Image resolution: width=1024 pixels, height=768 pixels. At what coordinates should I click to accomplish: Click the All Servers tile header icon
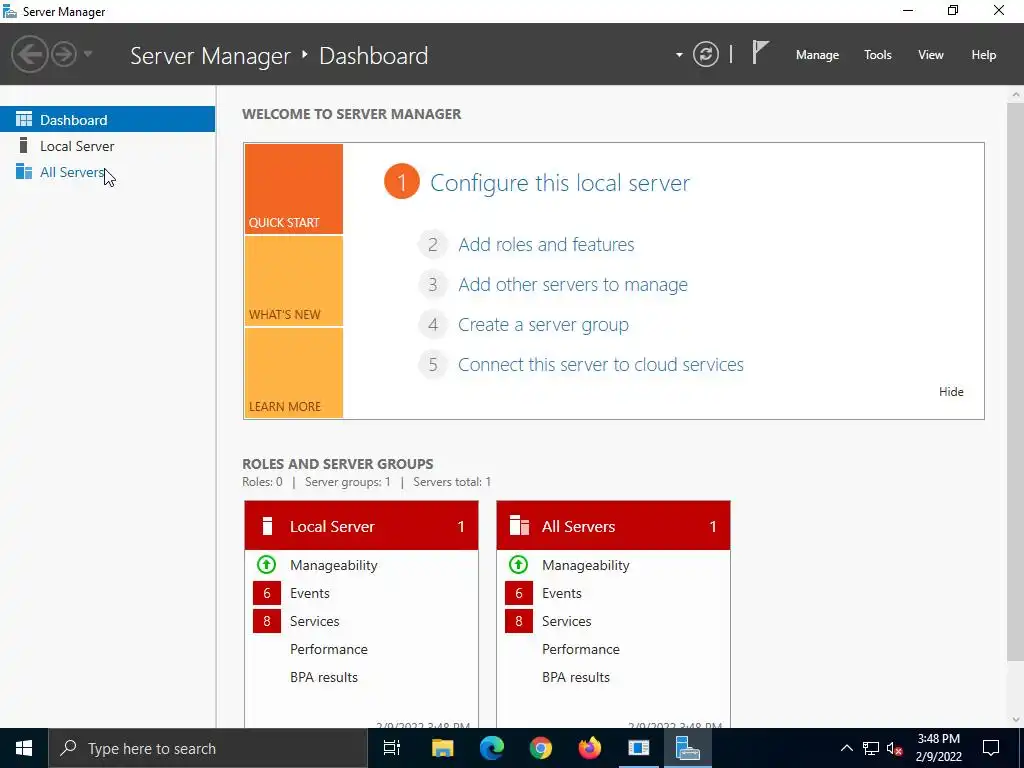click(519, 526)
